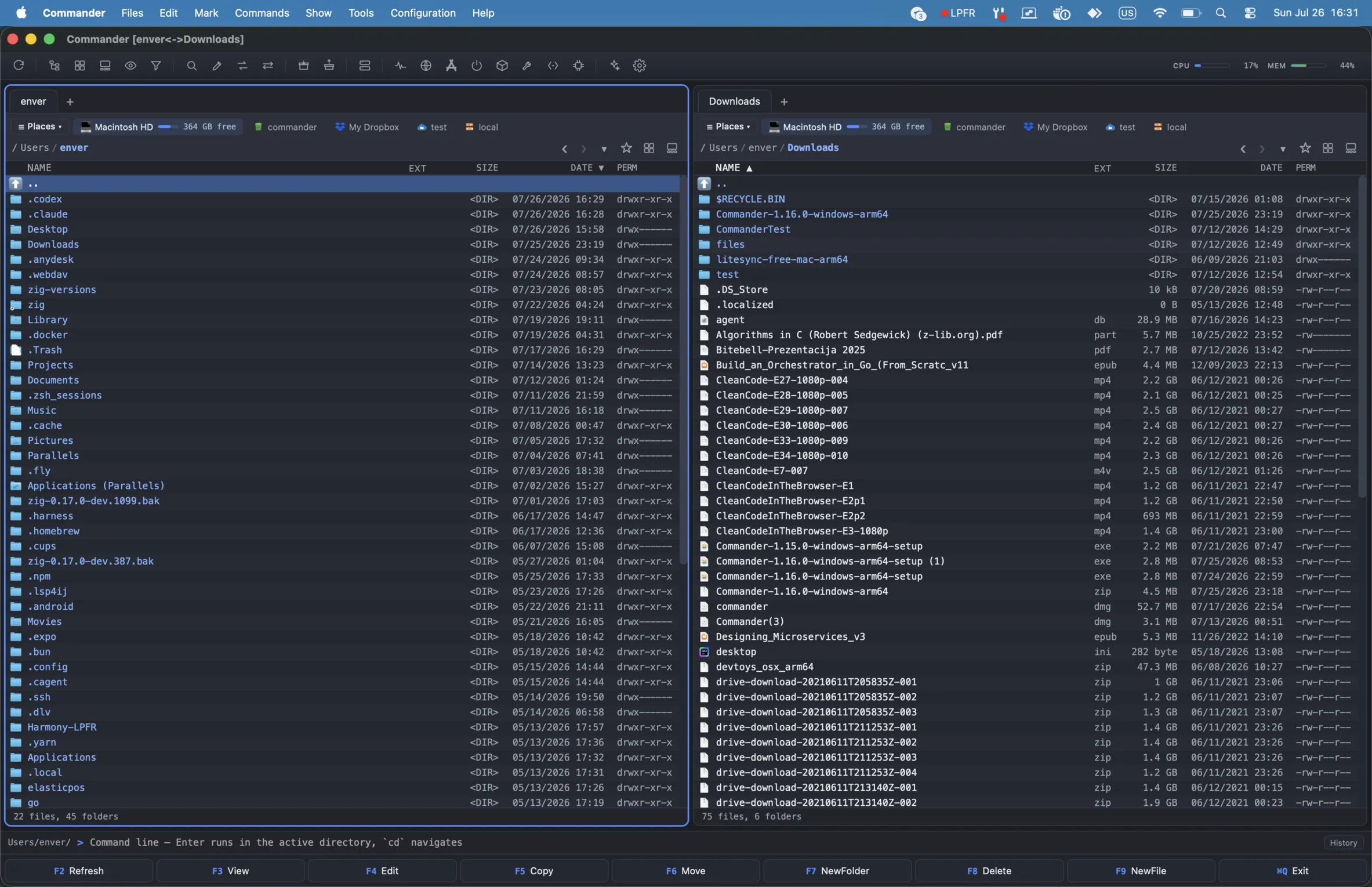
Task: Open the wrench tools icon
Action: [527, 66]
